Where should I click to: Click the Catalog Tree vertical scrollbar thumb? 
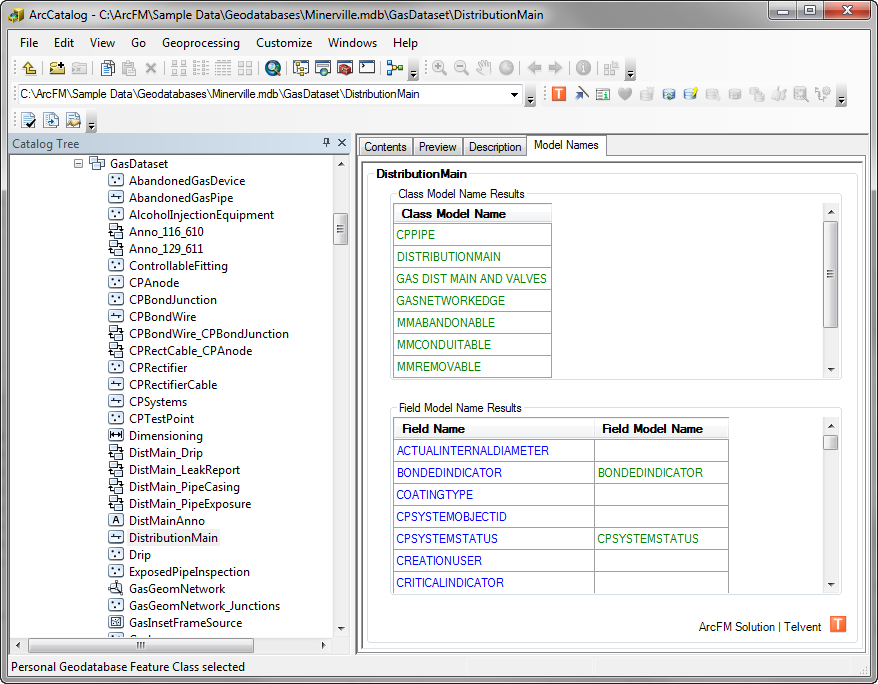click(340, 229)
